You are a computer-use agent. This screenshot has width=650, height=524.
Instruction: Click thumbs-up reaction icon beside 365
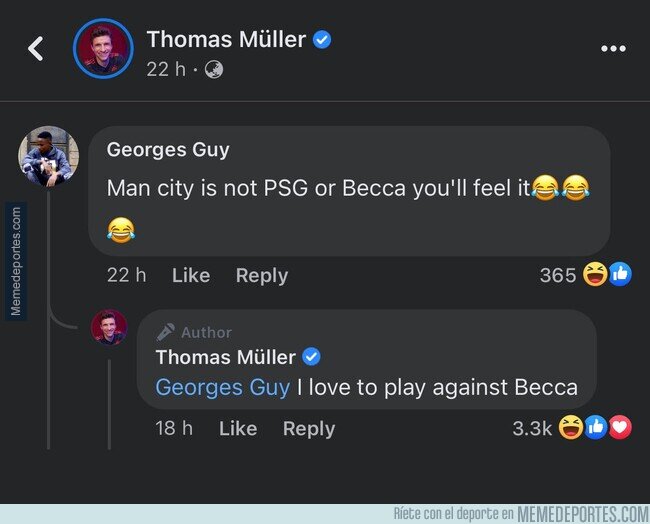pos(620,274)
